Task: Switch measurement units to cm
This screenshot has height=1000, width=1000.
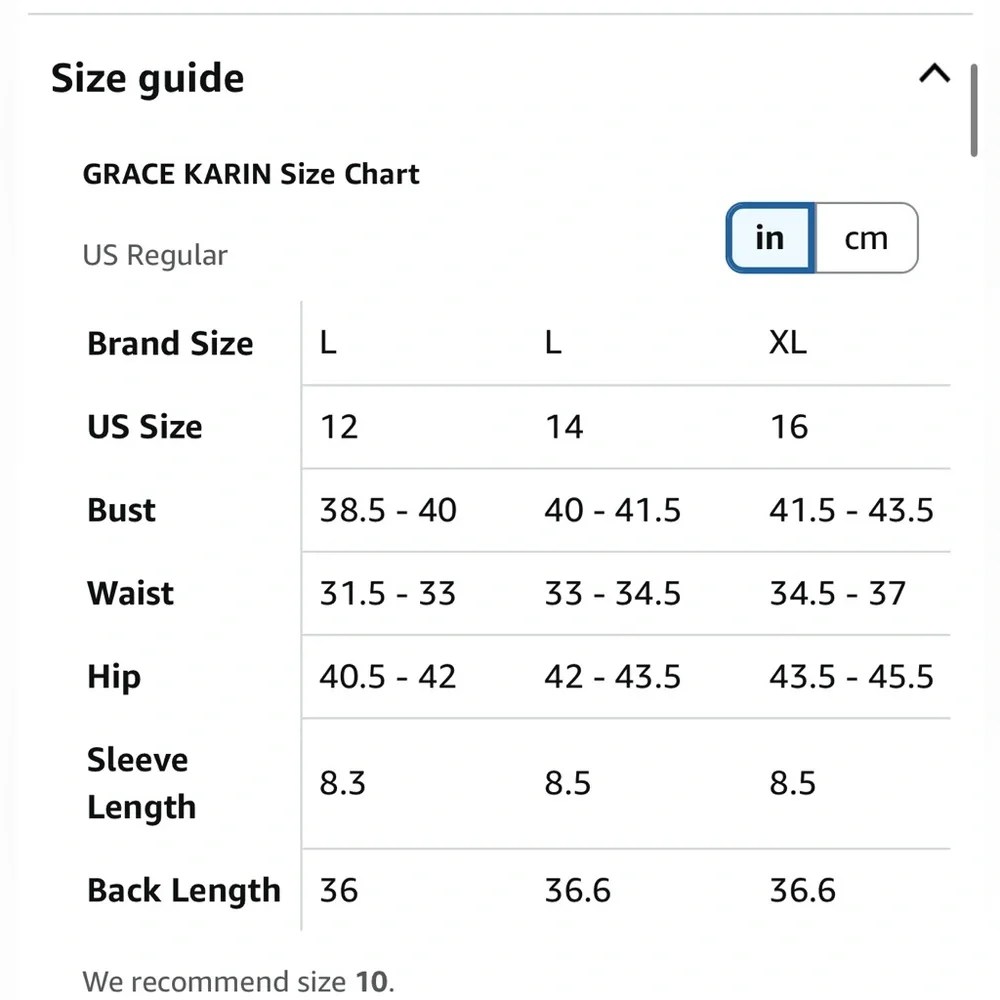Action: tap(866, 238)
